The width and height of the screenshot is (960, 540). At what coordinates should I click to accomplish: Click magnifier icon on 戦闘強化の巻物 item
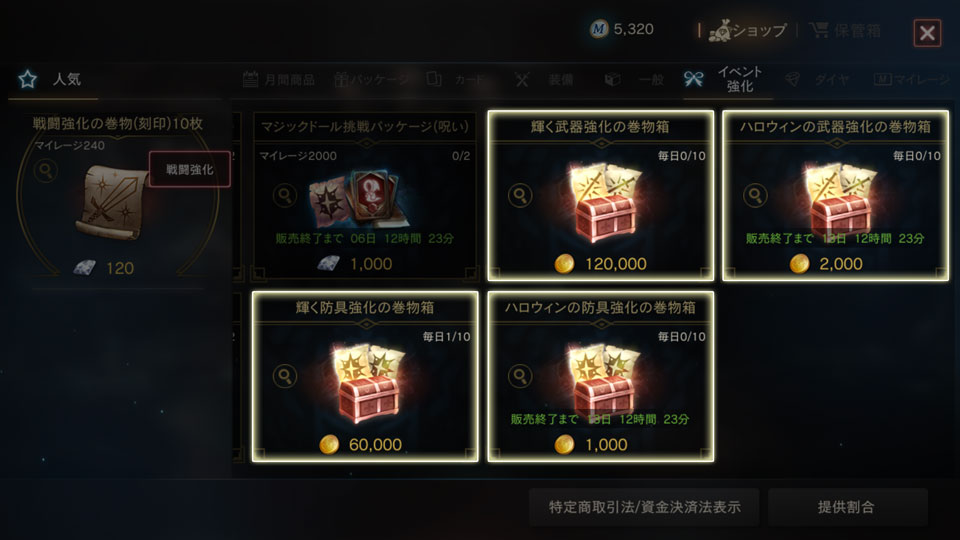click(46, 170)
